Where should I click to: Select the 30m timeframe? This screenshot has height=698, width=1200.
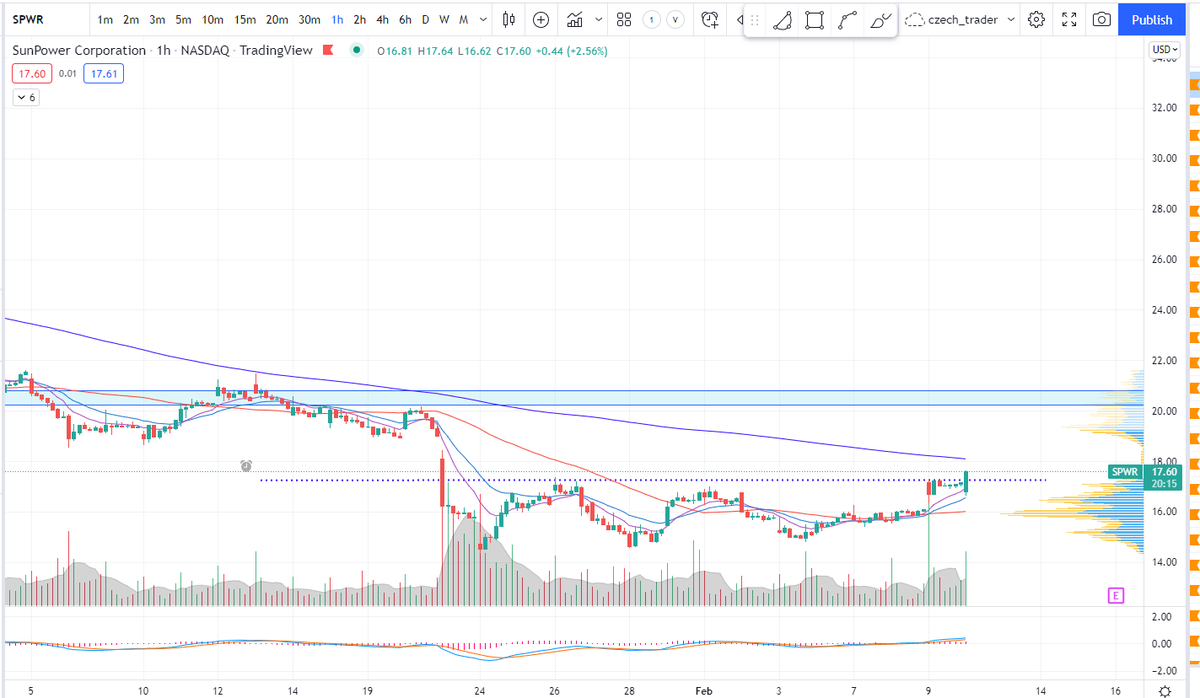pyautogui.click(x=310, y=19)
